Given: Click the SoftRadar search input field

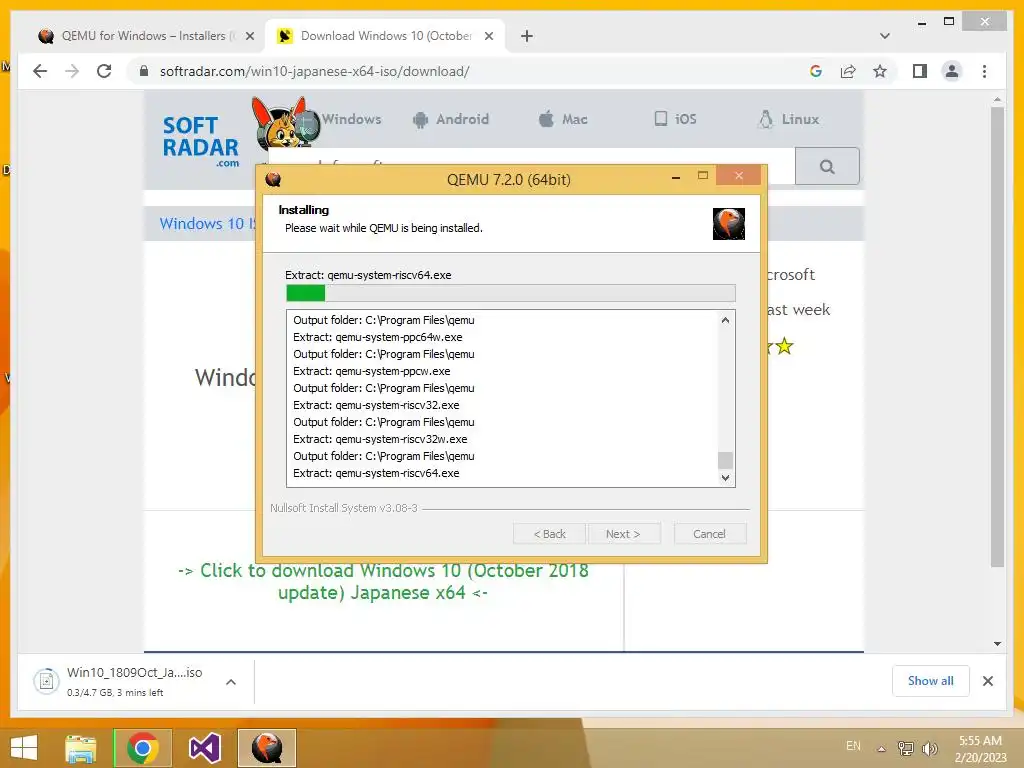Looking at the screenshot, I should 531,157.
